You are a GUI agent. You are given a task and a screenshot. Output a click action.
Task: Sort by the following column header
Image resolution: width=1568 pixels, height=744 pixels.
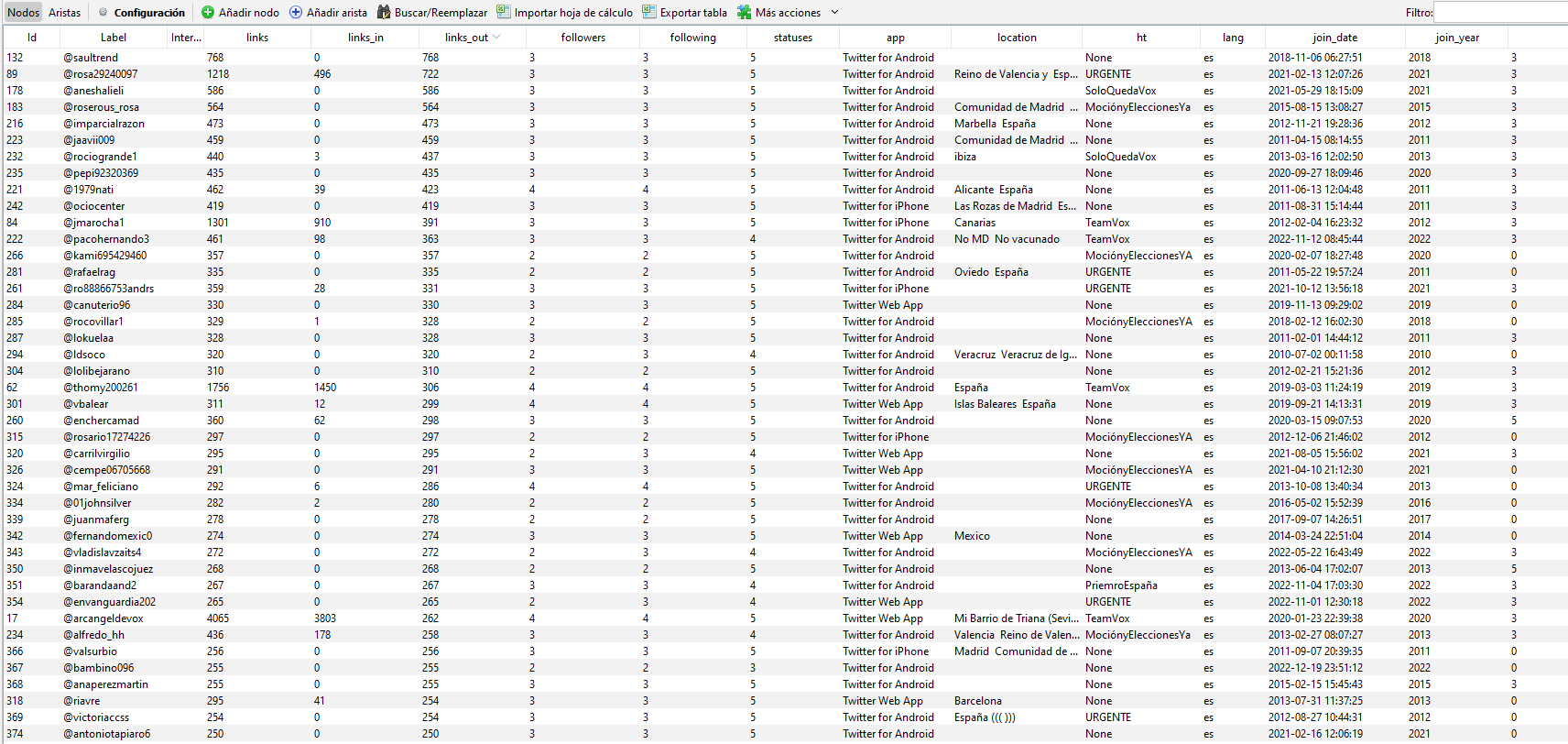coord(693,38)
